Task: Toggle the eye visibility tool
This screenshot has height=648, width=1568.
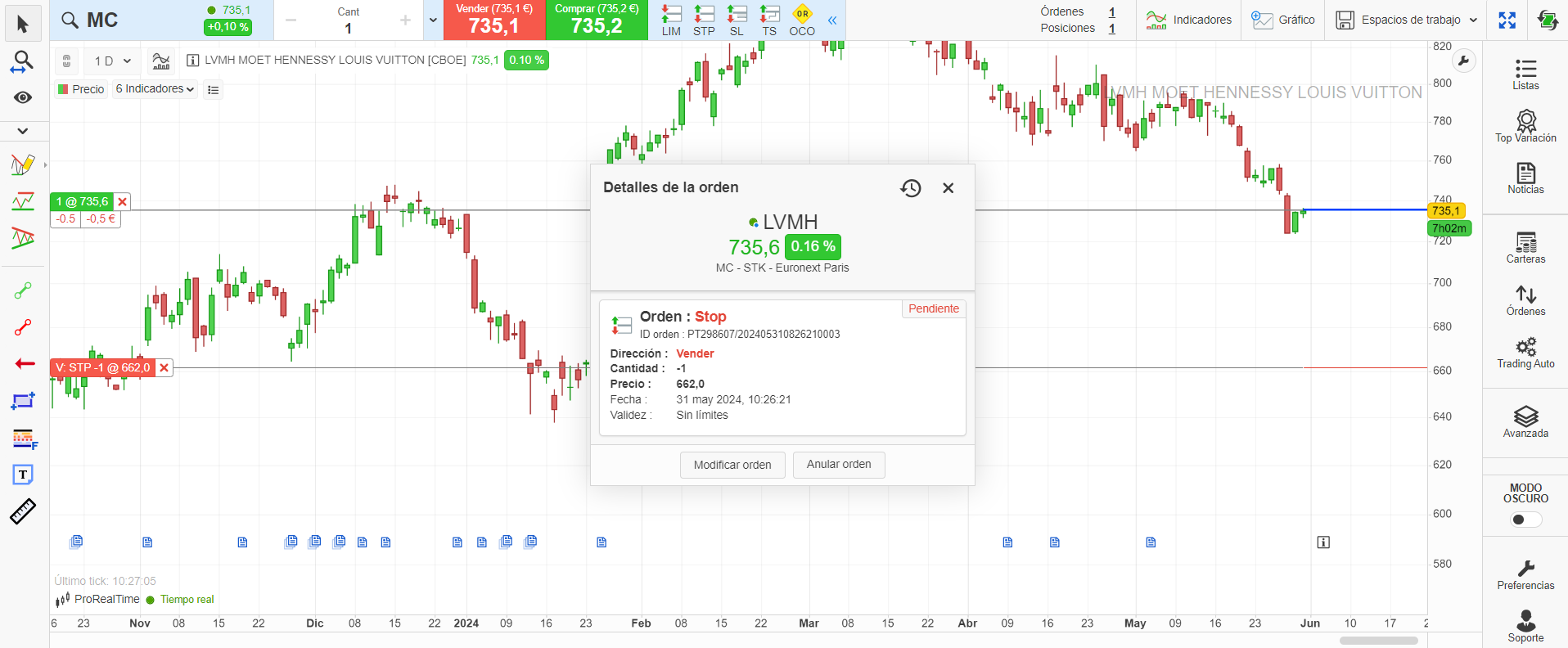Action: (x=23, y=97)
